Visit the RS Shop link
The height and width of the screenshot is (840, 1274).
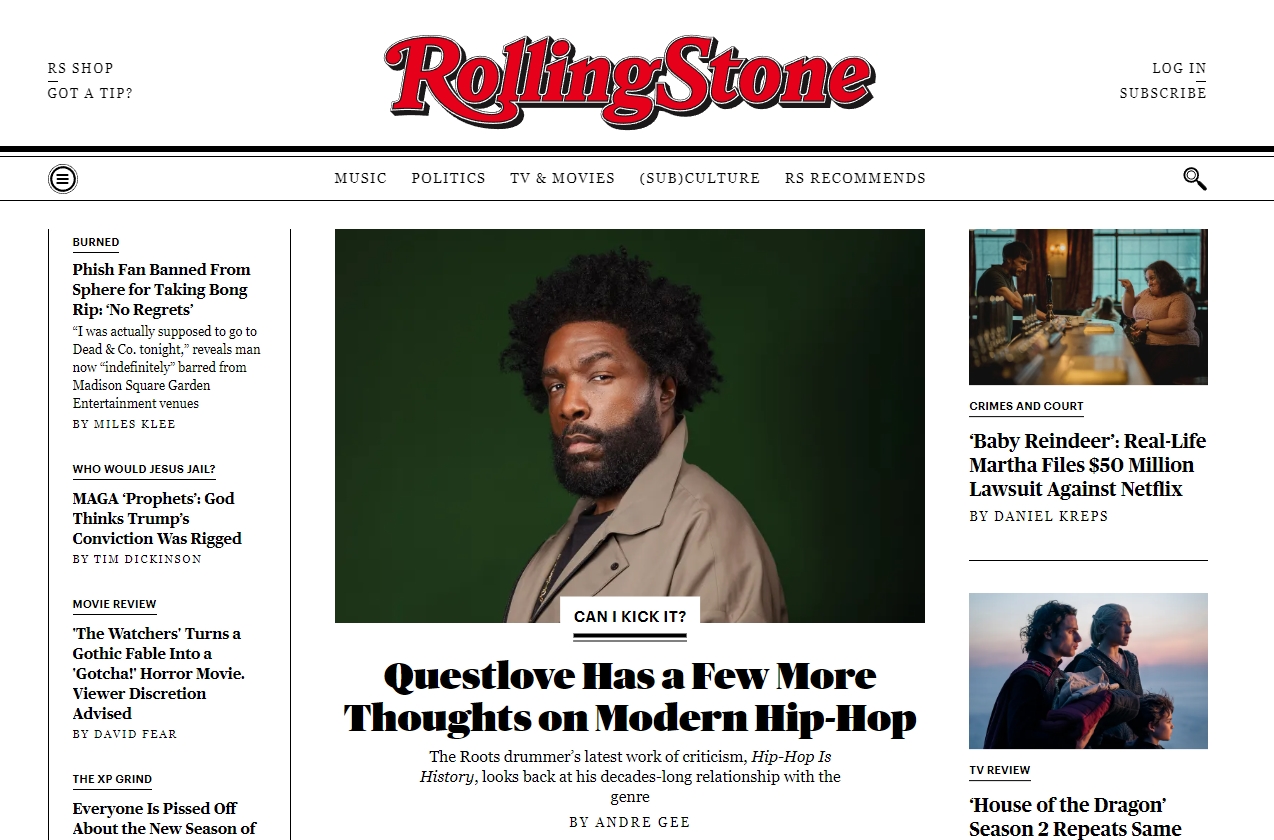(x=81, y=68)
